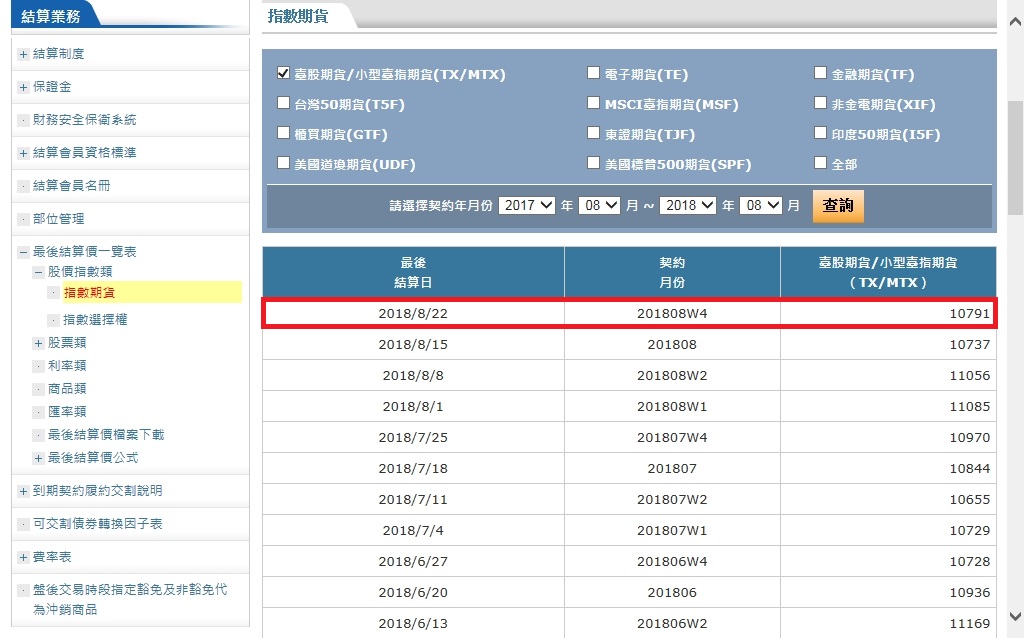The image size is (1024, 638).
Task: Select the 指數期貨 tab
Action: (298, 16)
